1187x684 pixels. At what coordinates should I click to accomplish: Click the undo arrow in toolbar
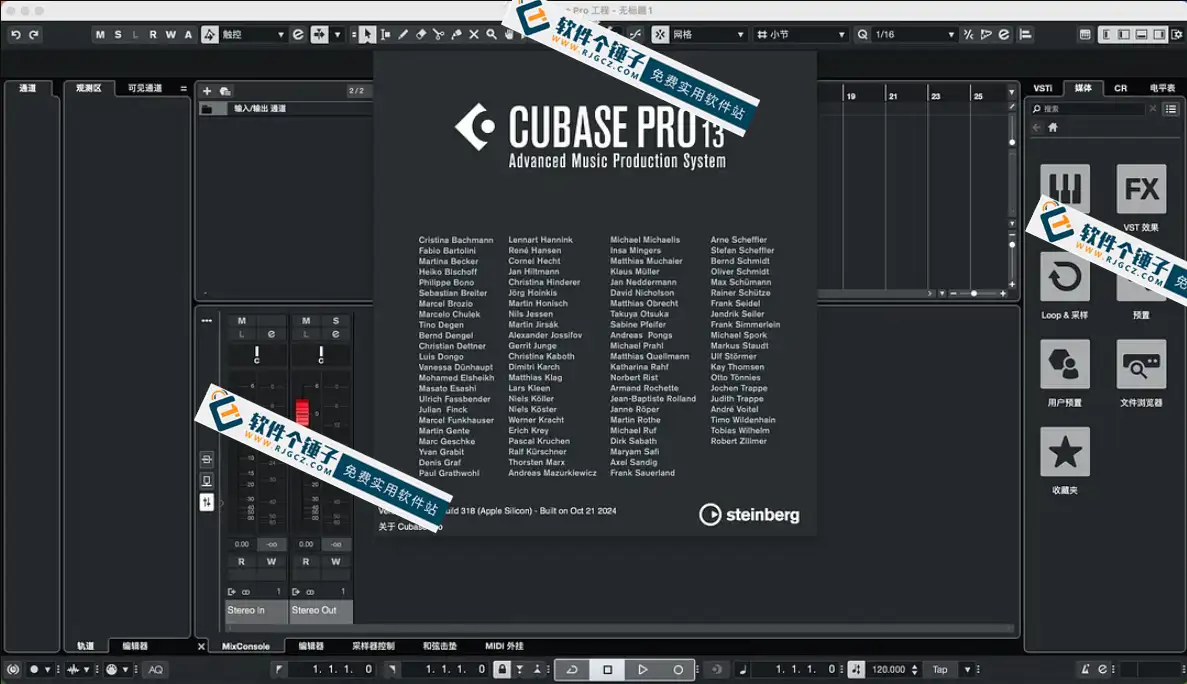click(x=15, y=35)
